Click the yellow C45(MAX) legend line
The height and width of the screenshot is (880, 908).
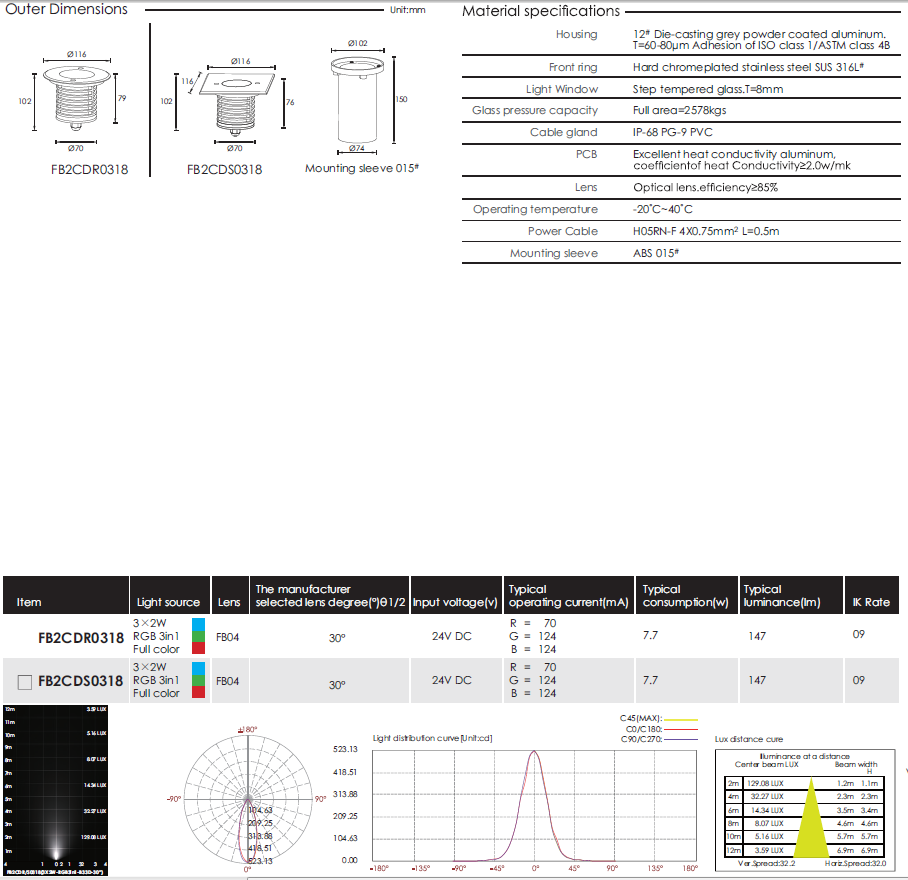pyautogui.click(x=679, y=718)
